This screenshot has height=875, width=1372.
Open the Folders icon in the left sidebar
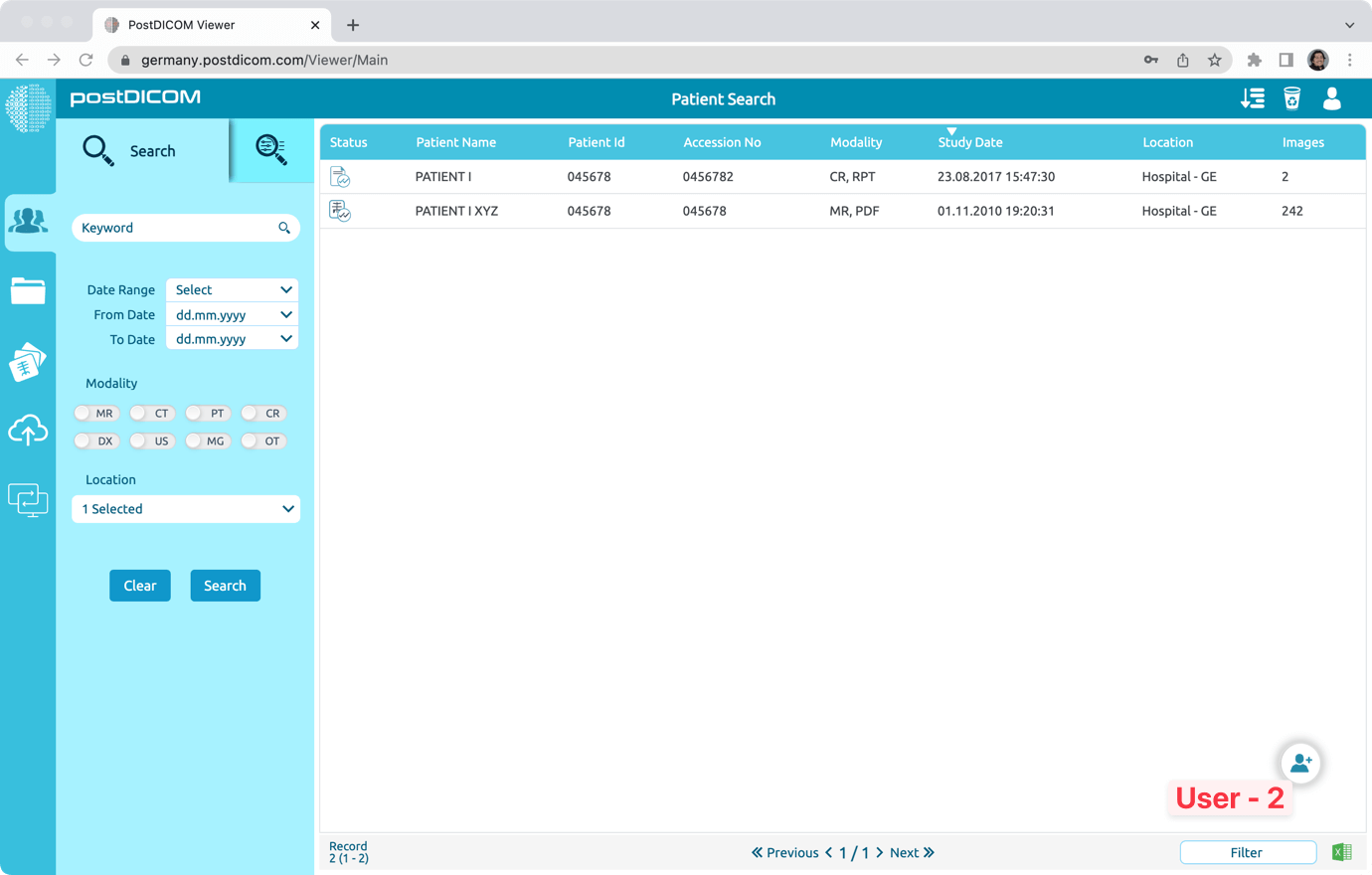pos(29,291)
